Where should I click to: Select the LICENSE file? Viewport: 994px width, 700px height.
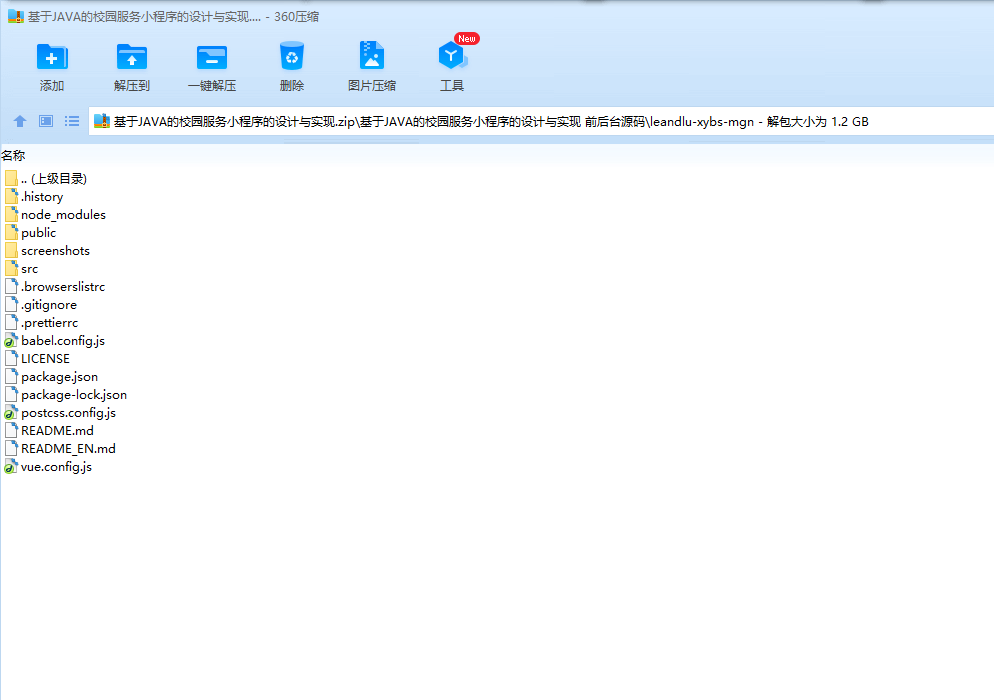click(45, 359)
